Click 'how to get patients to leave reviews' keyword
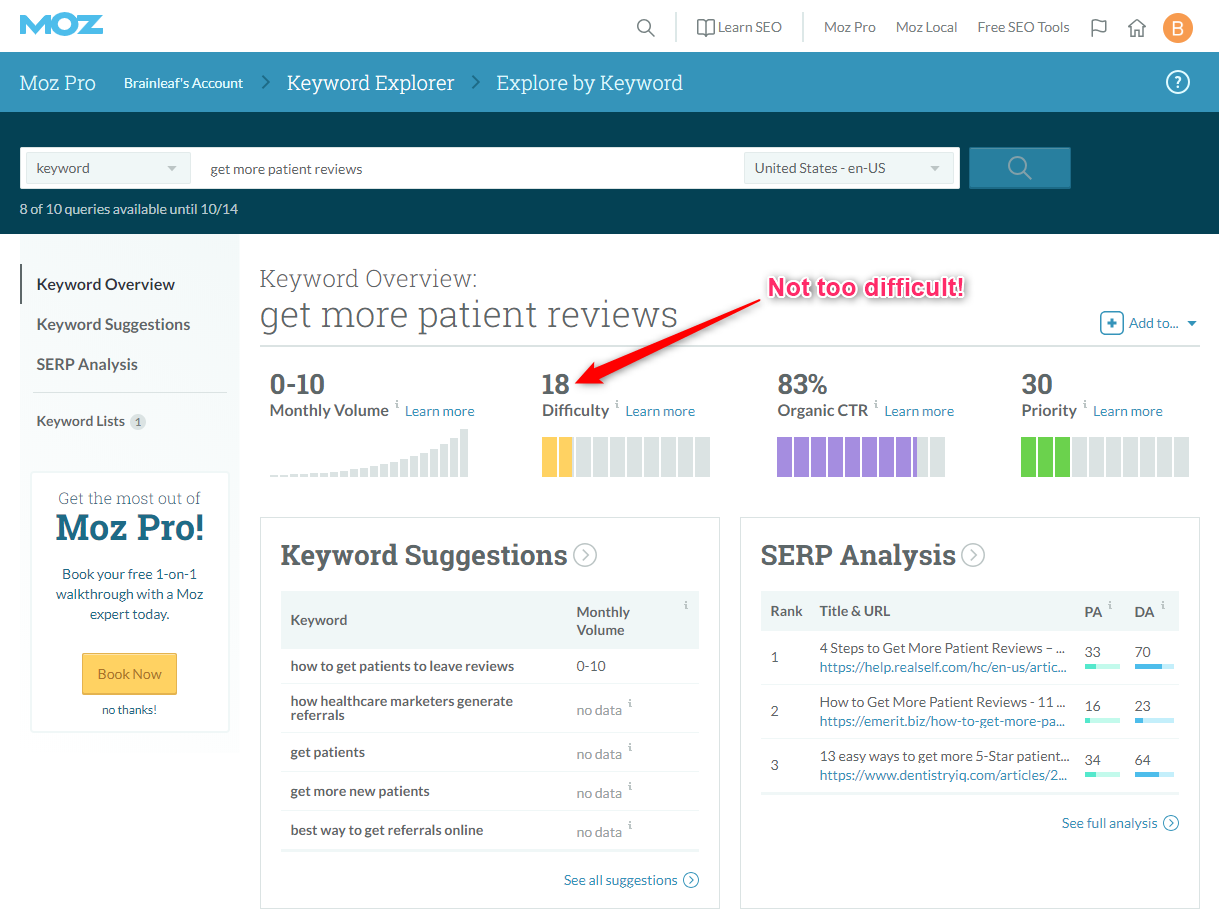The width and height of the screenshot is (1219, 917). click(402, 666)
